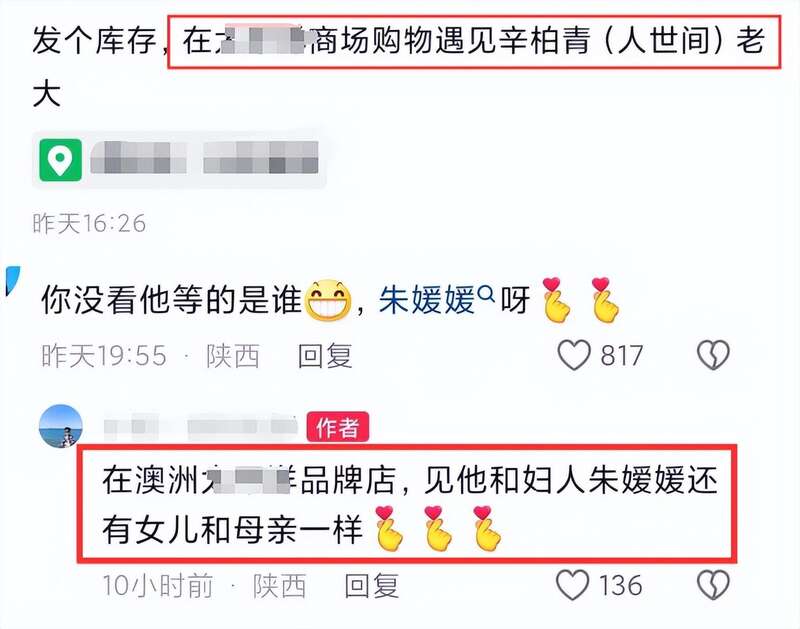Open the author's round profile avatar
800x629 pixels.
coord(61,426)
